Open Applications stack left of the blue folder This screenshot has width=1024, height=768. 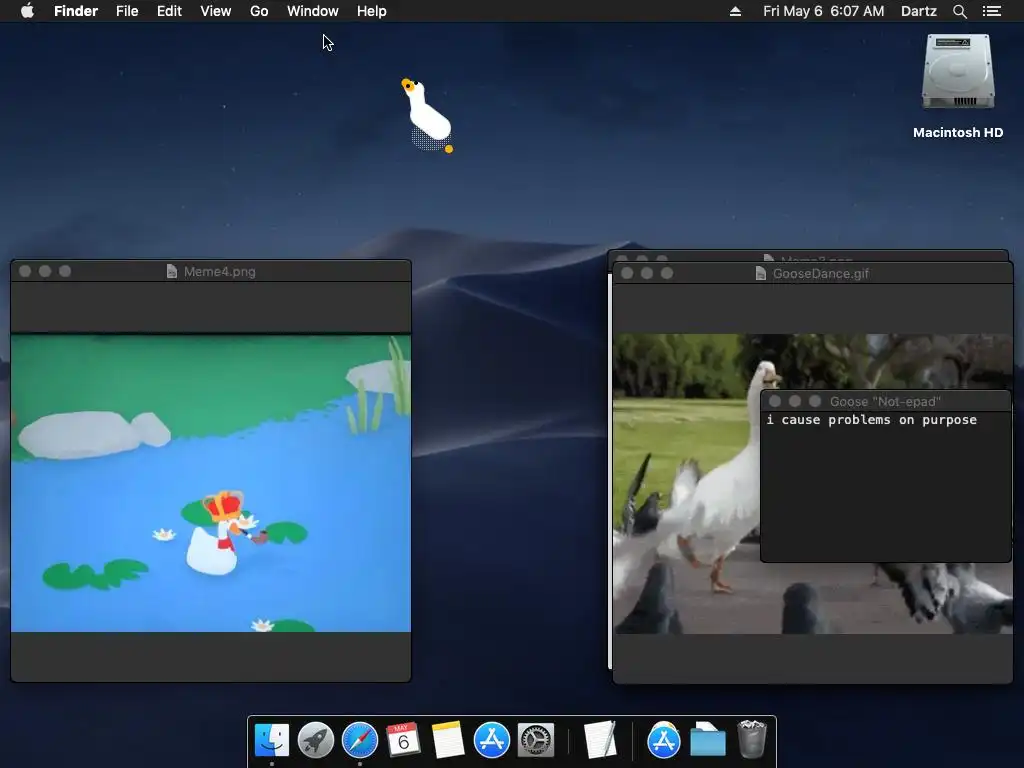click(664, 740)
